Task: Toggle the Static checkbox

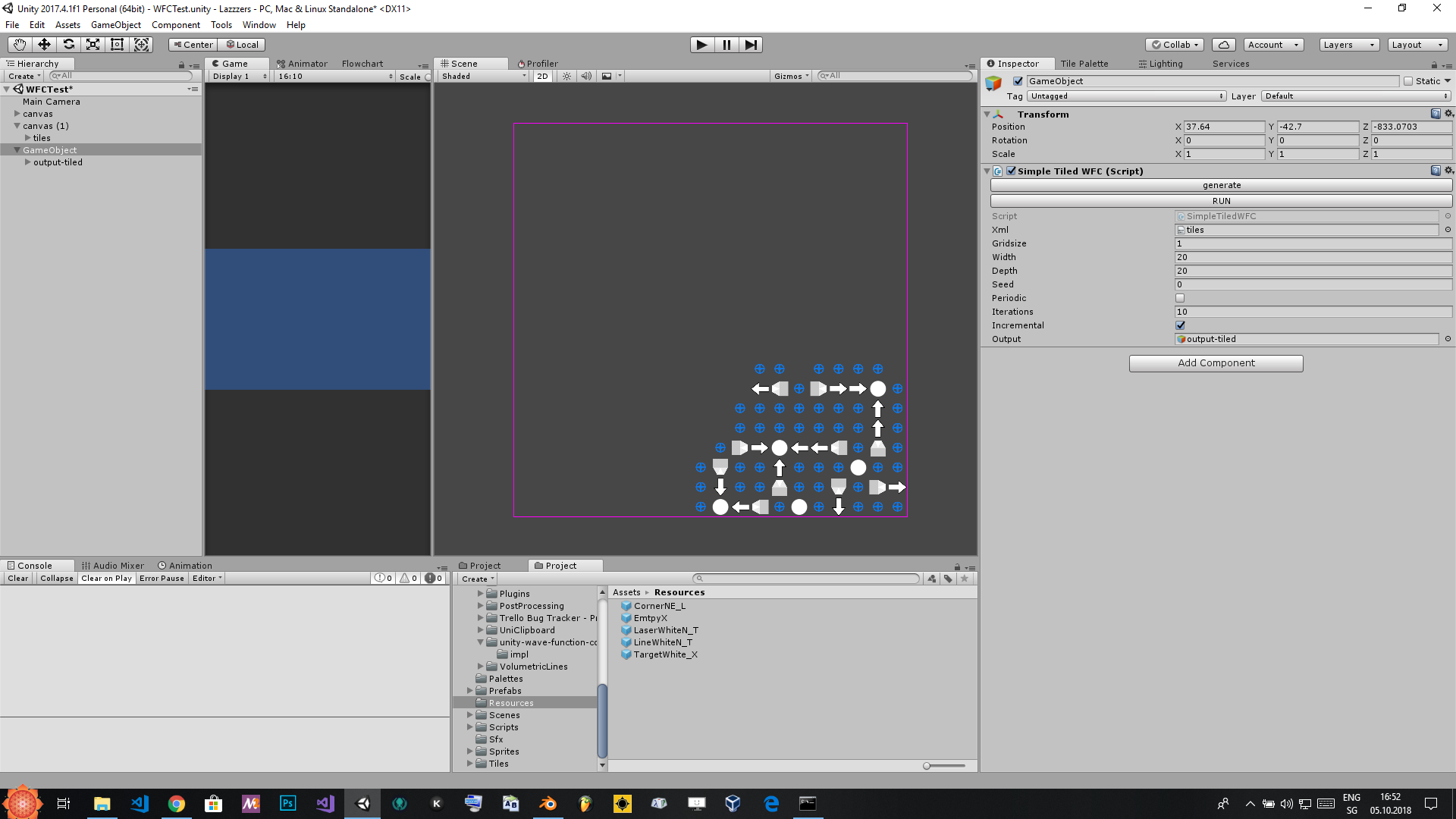Action: point(1408,81)
